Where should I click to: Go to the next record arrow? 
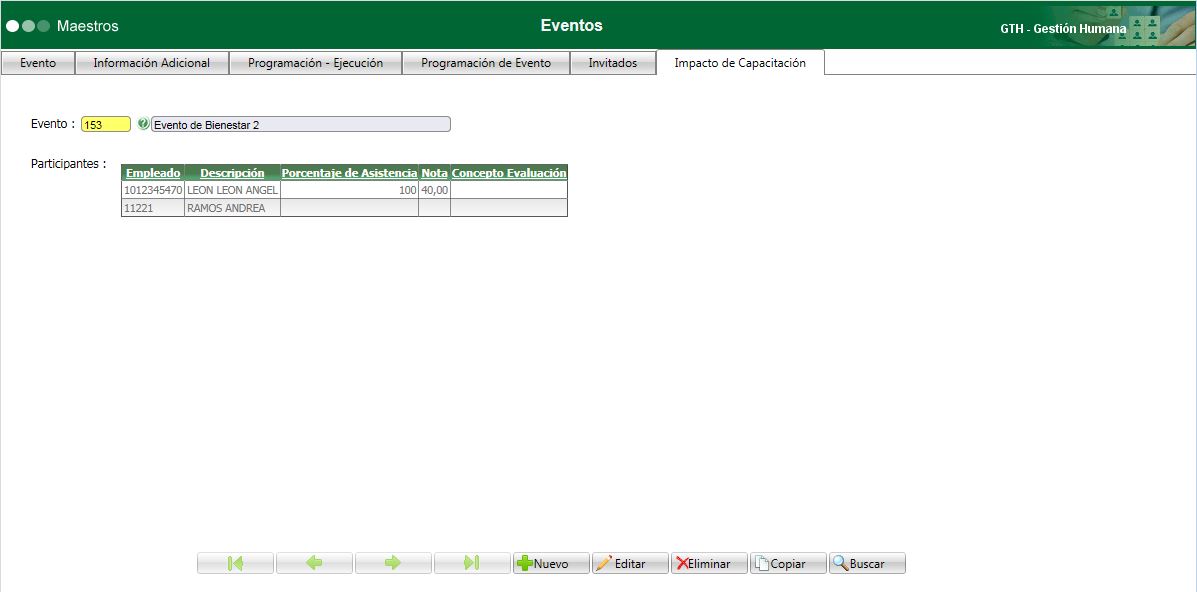393,564
